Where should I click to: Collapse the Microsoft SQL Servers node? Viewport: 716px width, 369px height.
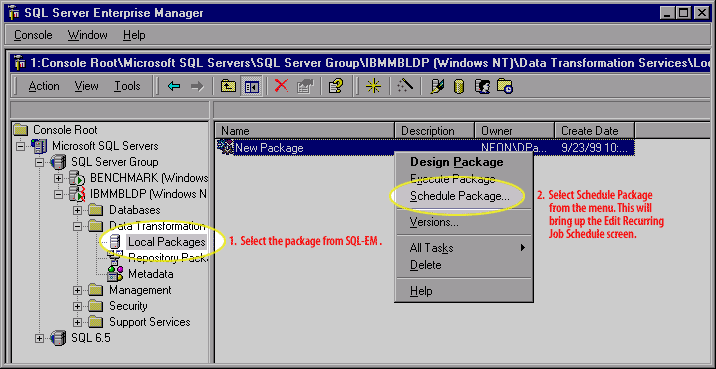(x=20, y=147)
